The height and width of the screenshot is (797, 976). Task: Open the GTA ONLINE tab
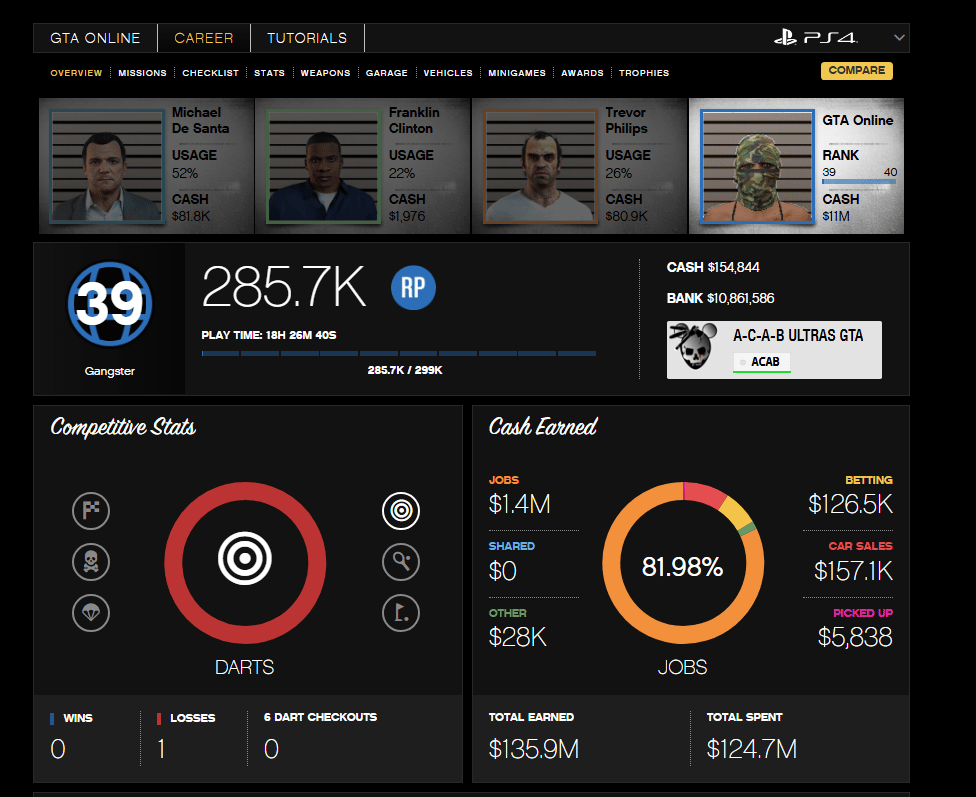pyautogui.click(x=95, y=38)
